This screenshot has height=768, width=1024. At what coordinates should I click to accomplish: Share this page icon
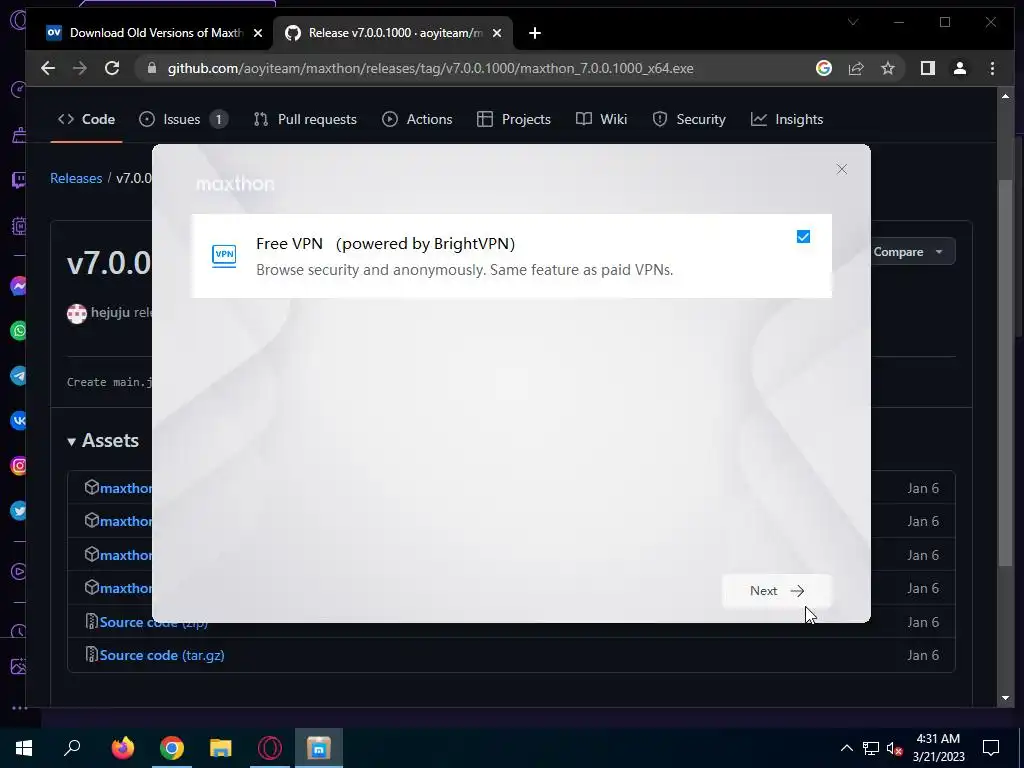[856, 68]
